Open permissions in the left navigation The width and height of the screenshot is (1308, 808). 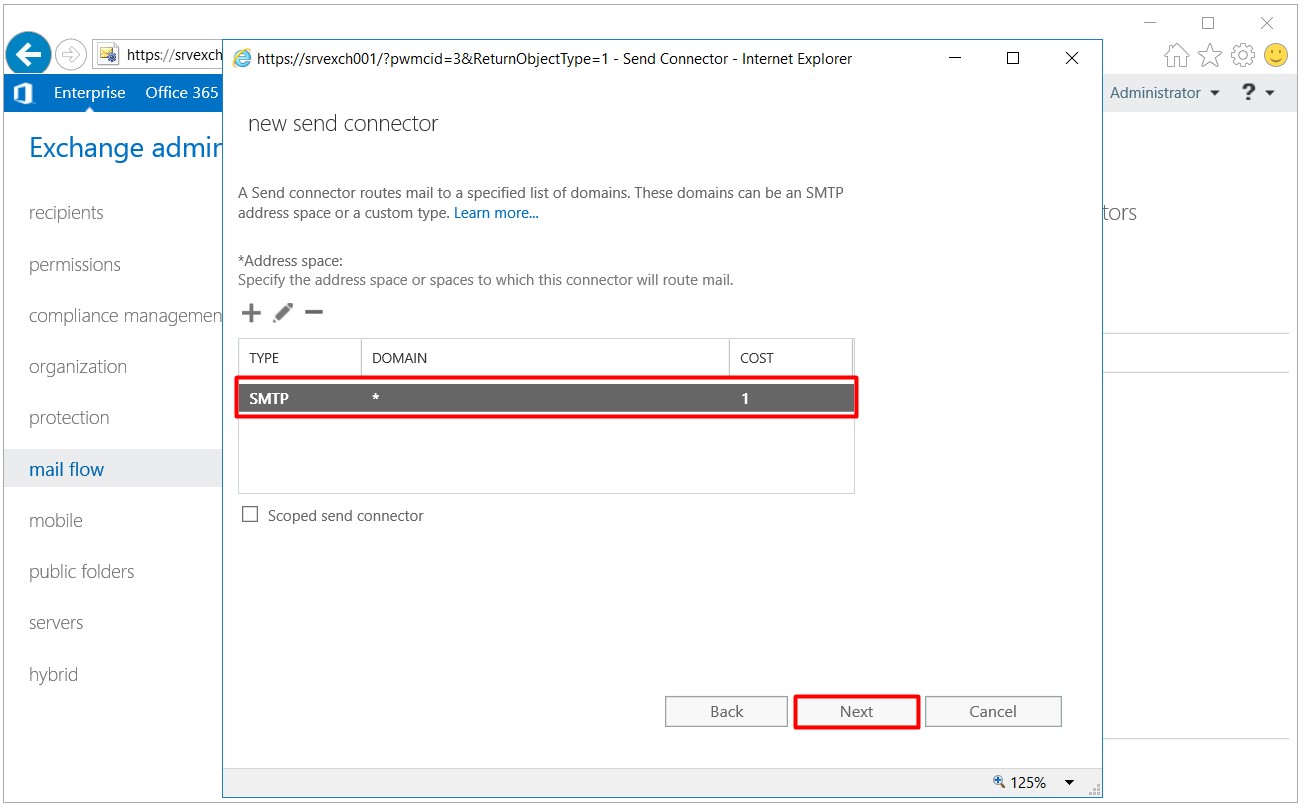(x=75, y=265)
